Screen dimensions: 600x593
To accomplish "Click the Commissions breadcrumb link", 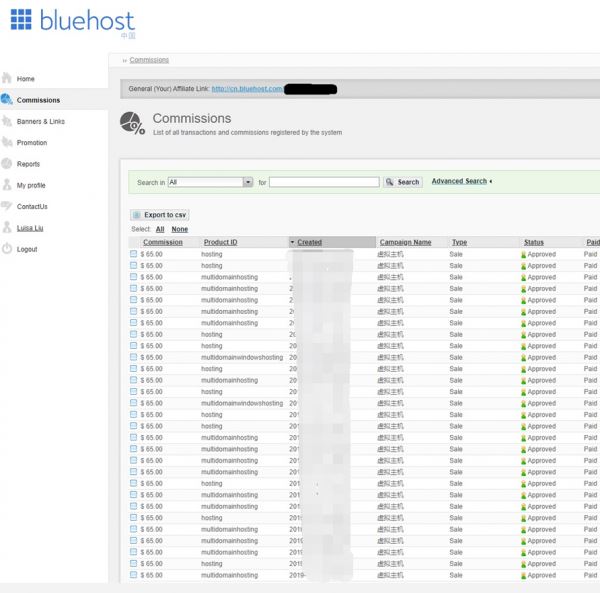I will click(149, 60).
